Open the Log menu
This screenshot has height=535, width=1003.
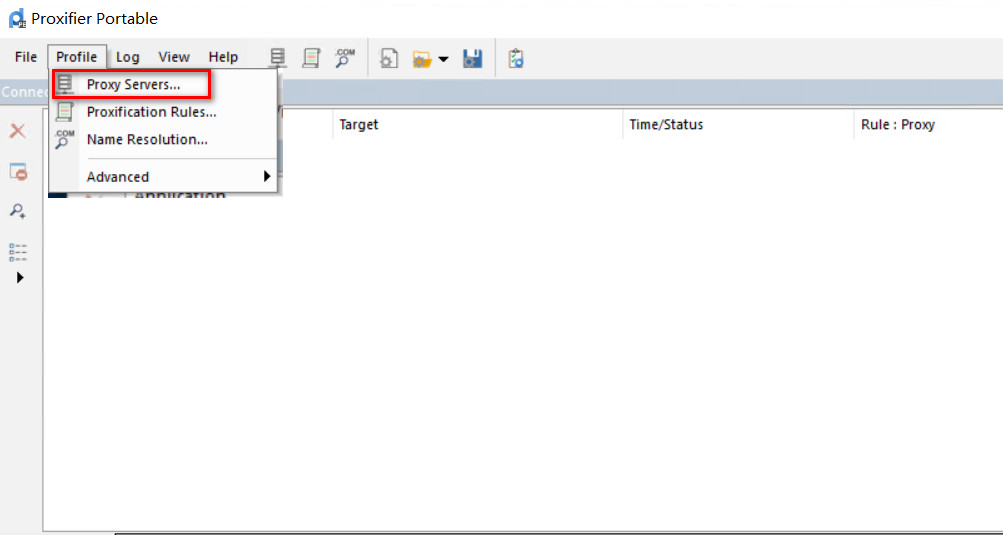coord(128,57)
